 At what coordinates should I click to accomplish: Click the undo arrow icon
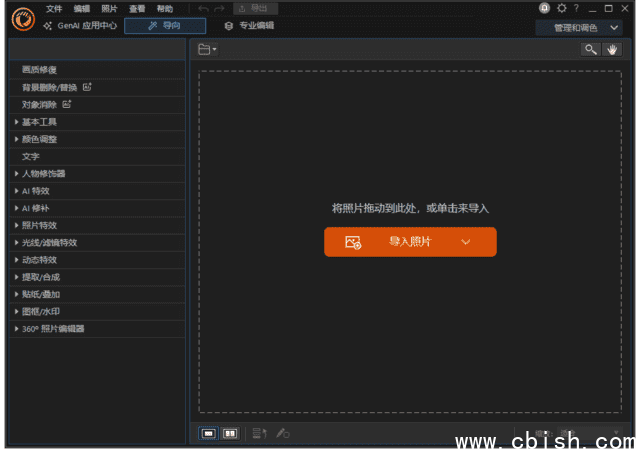[x=204, y=8]
